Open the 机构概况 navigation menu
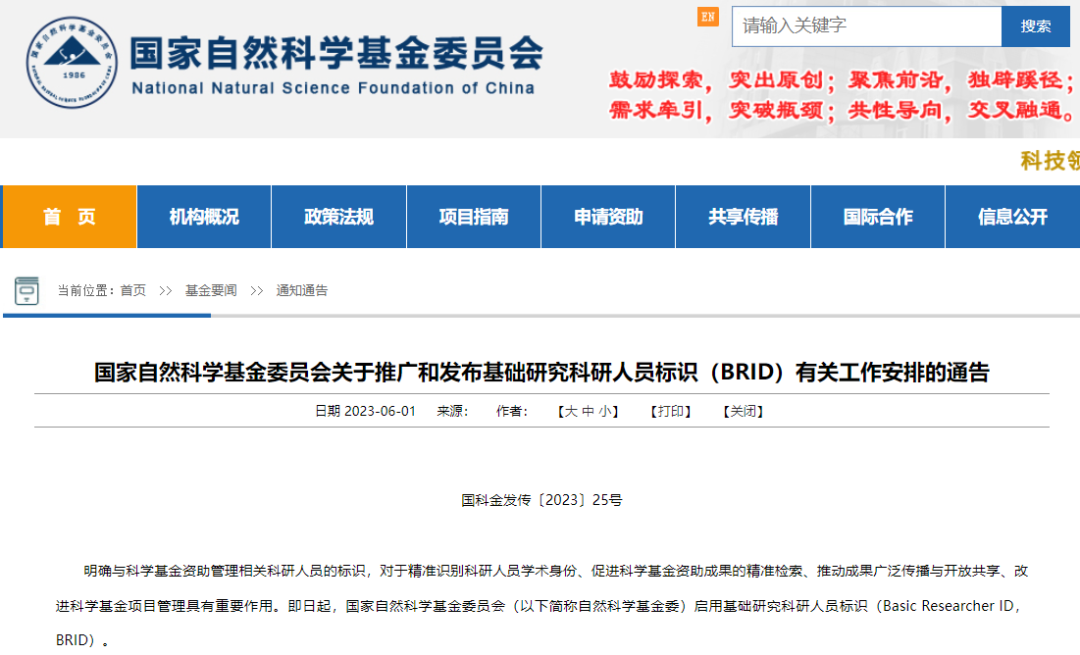1080x655 pixels. (x=204, y=217)
